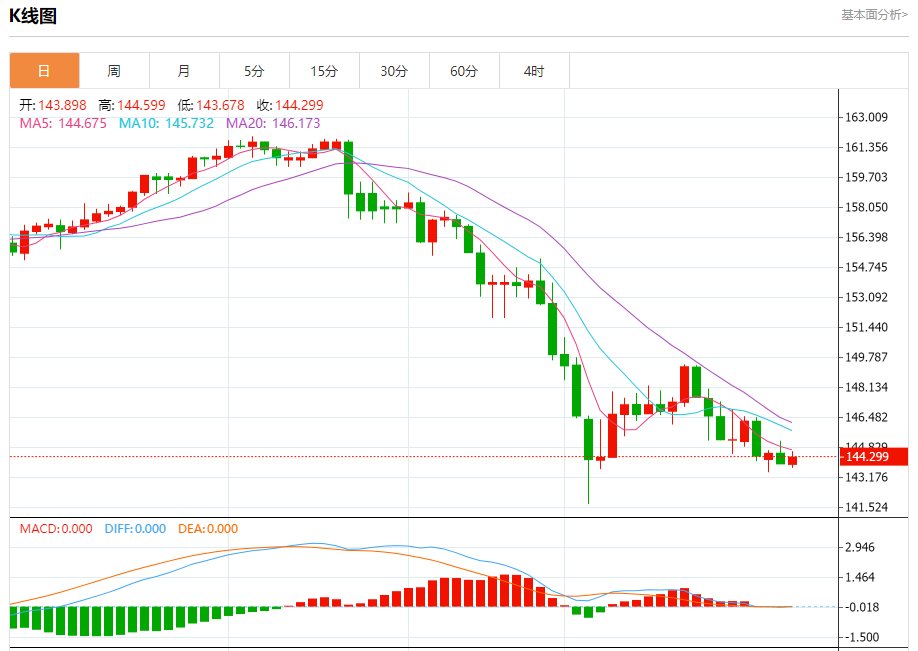Screen dimensions: 918x651
Task: Switch to the 月 monthly tab
Action: [184, 71]
